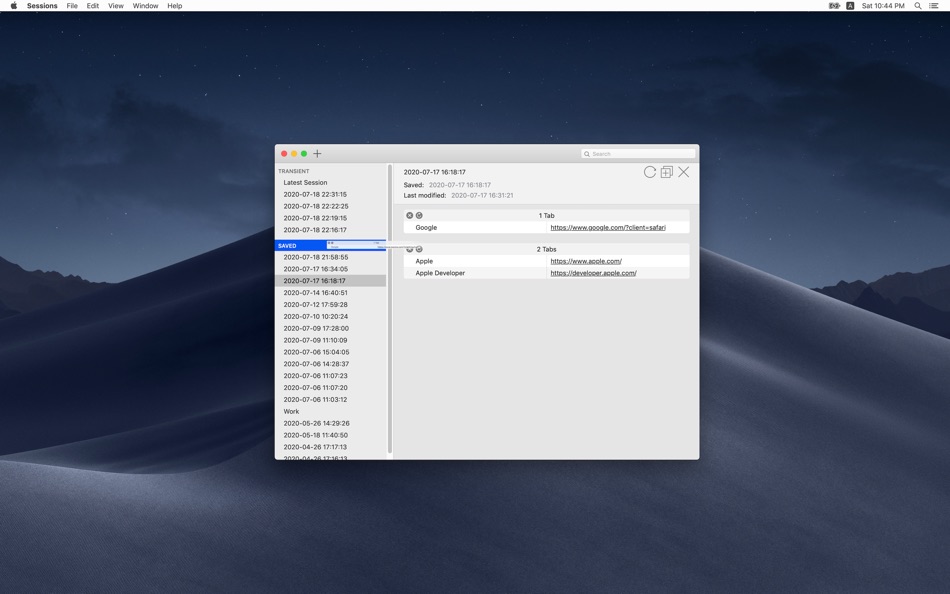The width and height of the screenshot is (950, 594).
Task: Click the Saved date value in details header
Action: [x=460, y=185]
